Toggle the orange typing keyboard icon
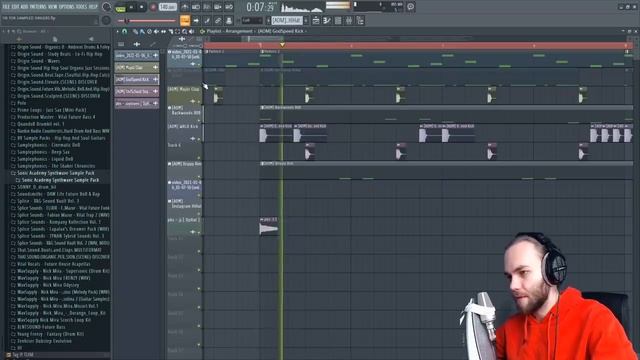This screenshot has width=640, height=360. coord(185,20)
